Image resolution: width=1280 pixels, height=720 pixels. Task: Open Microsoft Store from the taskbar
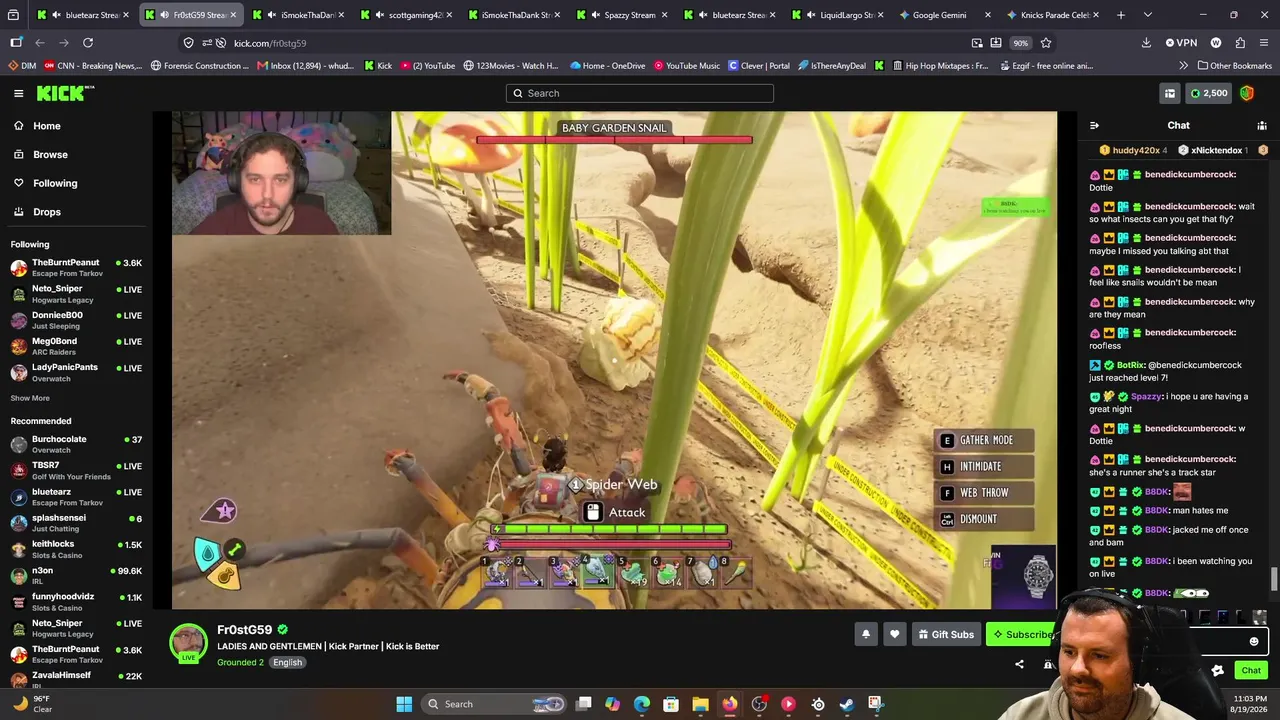pos(671,704)
